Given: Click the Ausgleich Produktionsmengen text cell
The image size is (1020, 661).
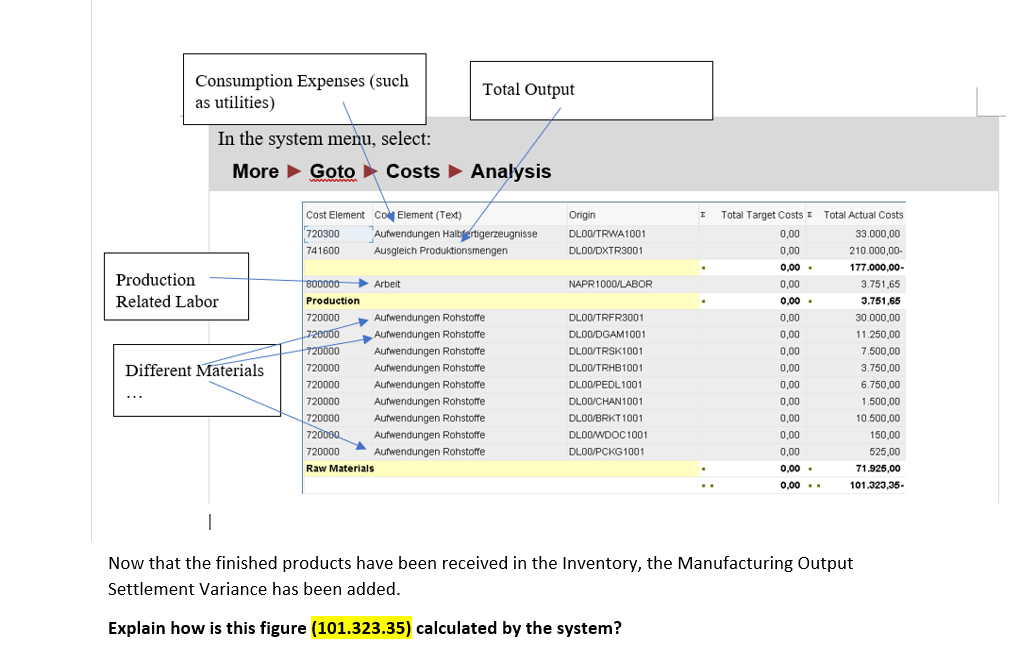Looking at the screenshot, I should click(x=440, y=250).
